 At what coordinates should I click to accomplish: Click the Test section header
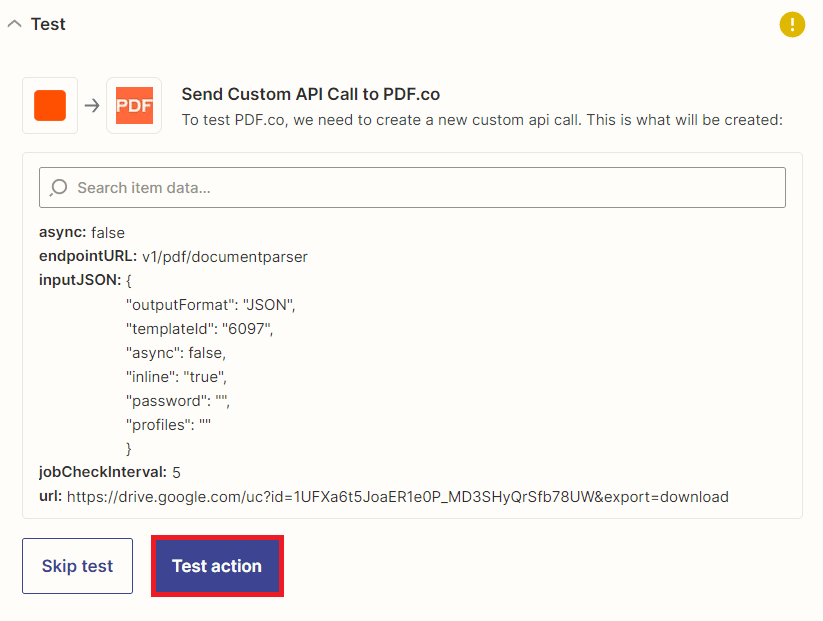pos(45,23)
